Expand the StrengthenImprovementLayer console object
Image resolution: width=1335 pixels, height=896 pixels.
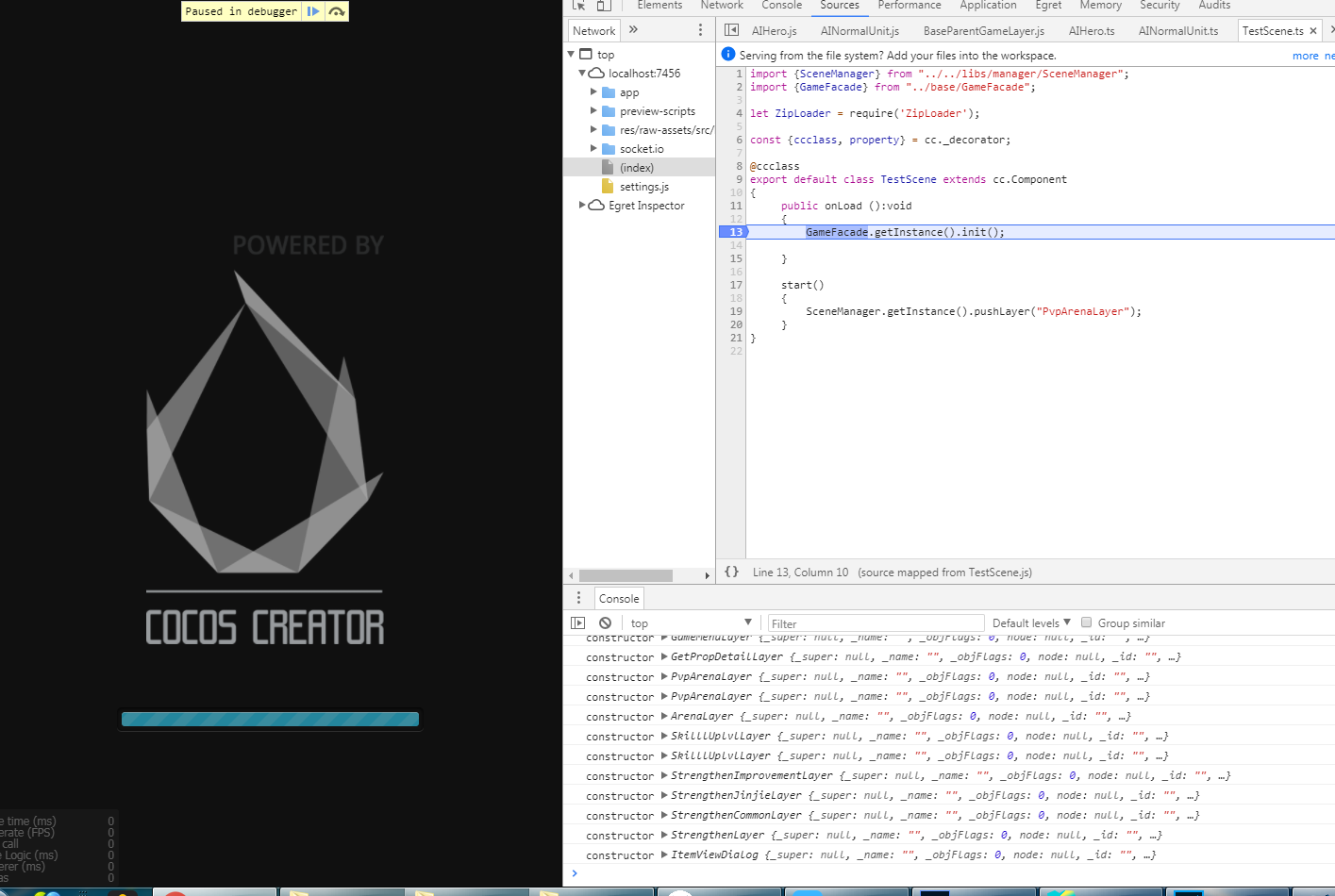(664, 775)
